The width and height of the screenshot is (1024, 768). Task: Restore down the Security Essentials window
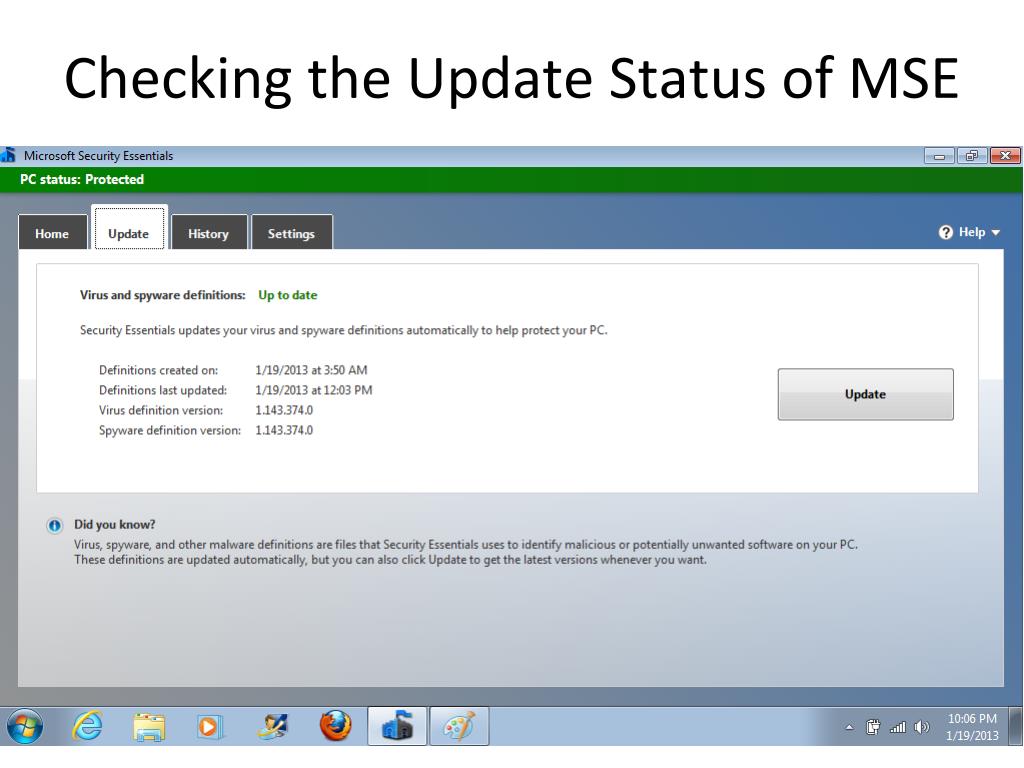pyautogui.click(x=972, y=156)
